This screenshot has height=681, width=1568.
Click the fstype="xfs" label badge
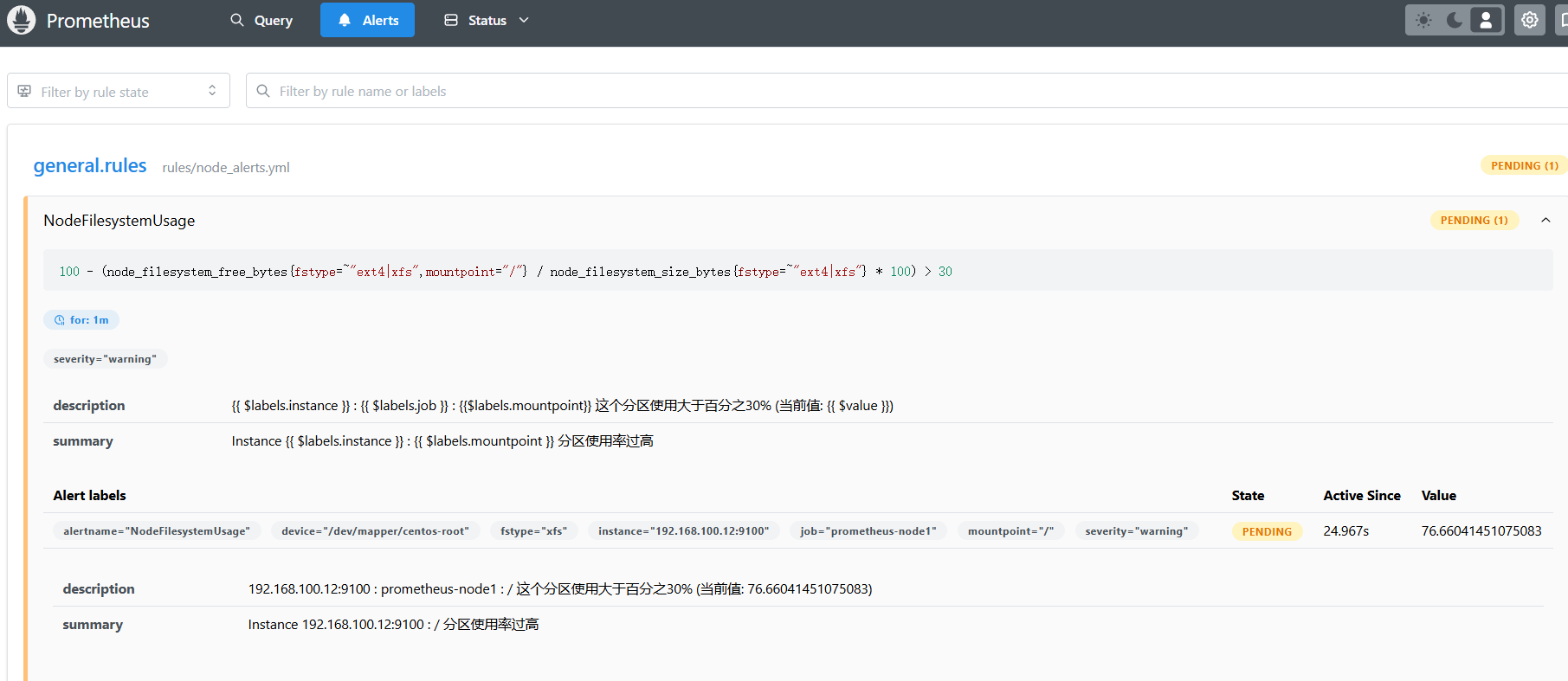pos(533,531)
